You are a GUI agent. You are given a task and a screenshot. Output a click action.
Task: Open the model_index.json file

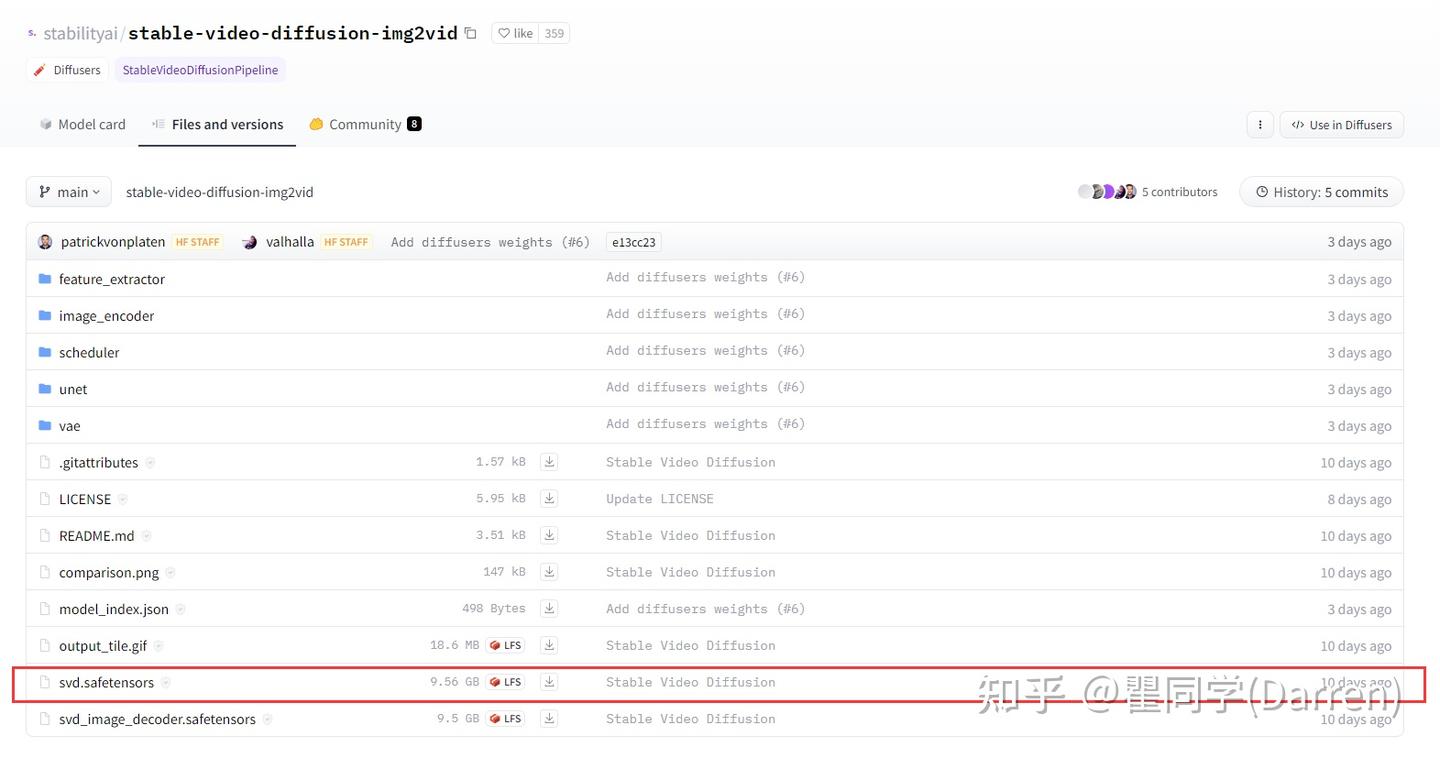point(114,609)
